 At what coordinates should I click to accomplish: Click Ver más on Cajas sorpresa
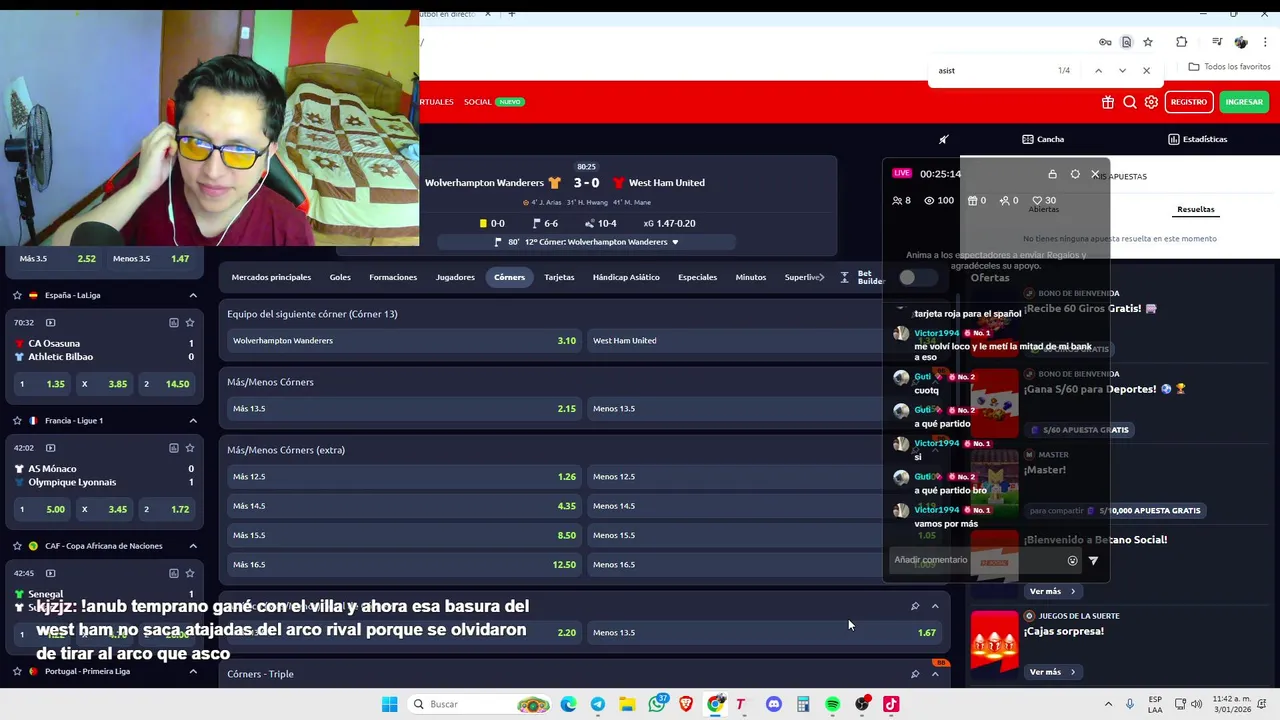tap(1052, 672)
